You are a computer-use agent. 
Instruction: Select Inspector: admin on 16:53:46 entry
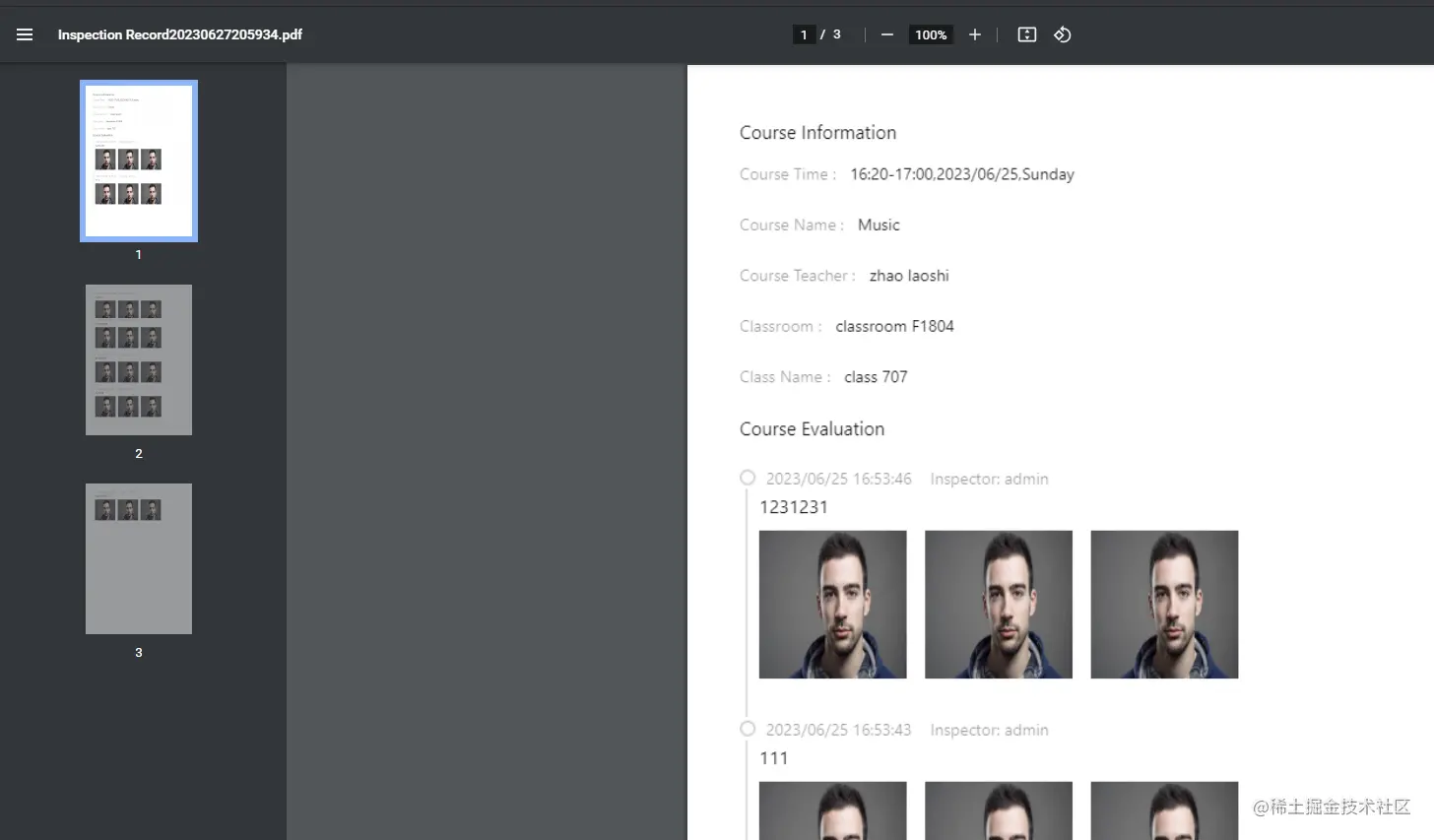[989, 479]
